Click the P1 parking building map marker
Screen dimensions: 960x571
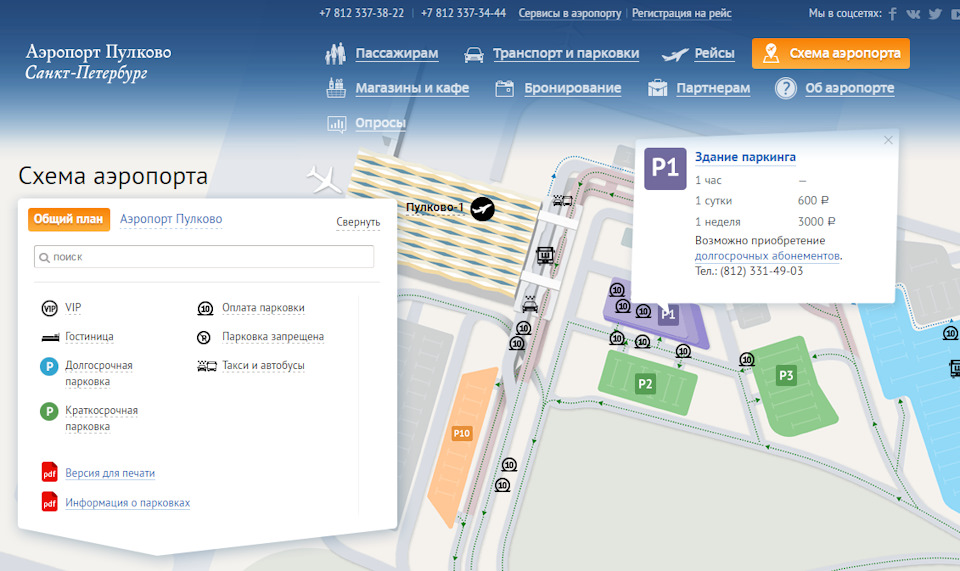668,315
